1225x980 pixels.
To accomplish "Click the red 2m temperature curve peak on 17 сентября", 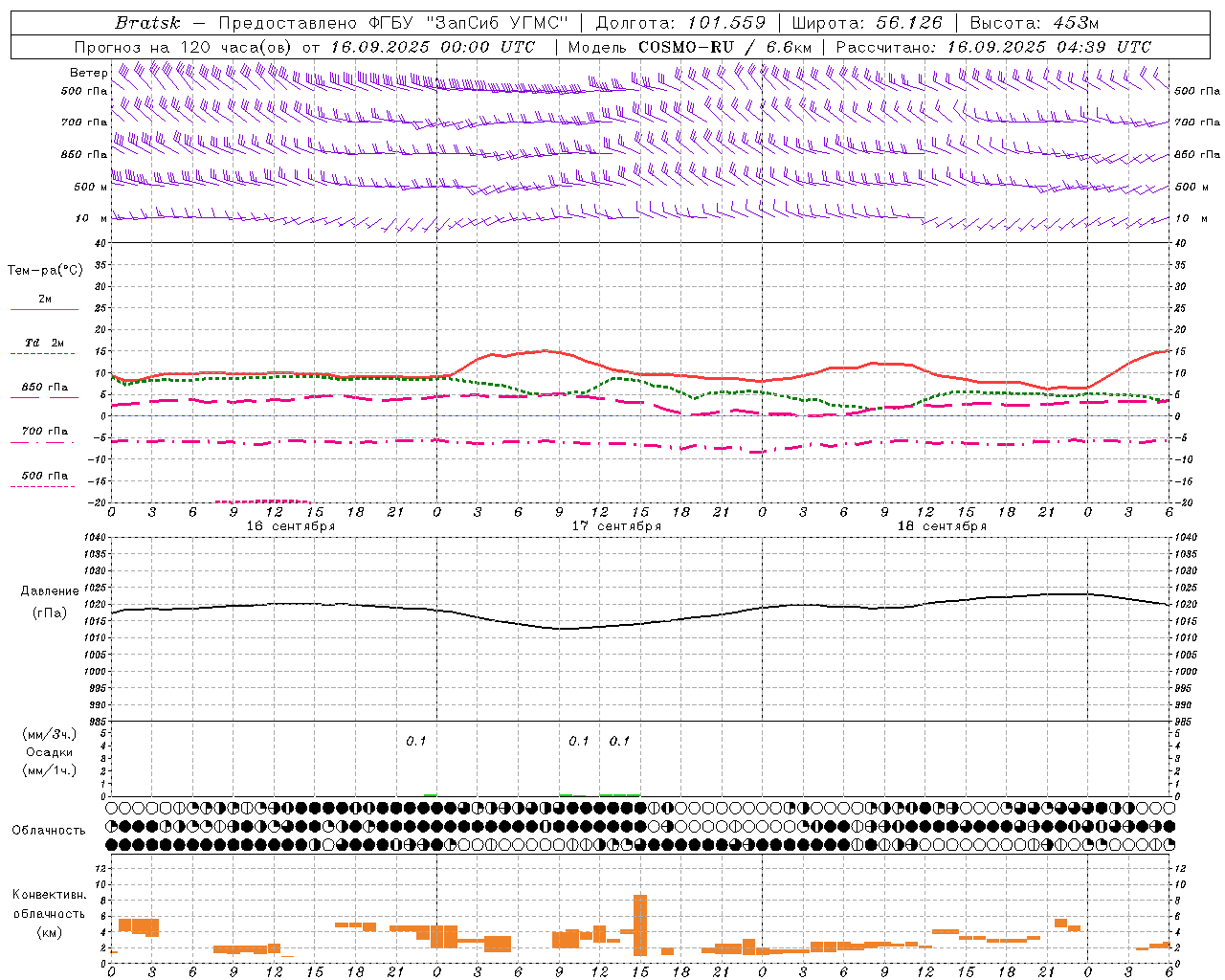I will tap(545, 350).
